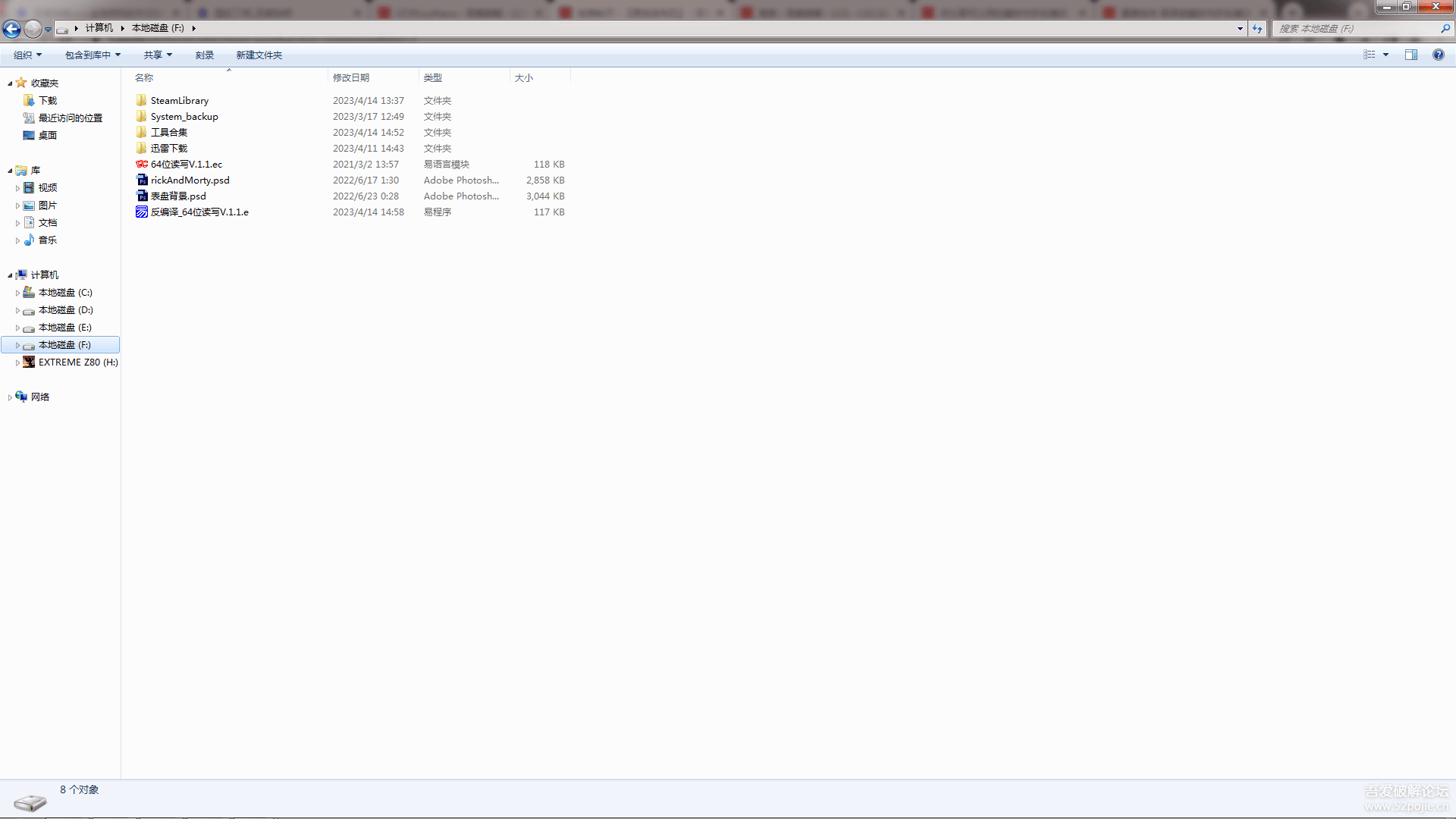Open the 共享 menu
The image size is (1456, 819).
point(158,55)
